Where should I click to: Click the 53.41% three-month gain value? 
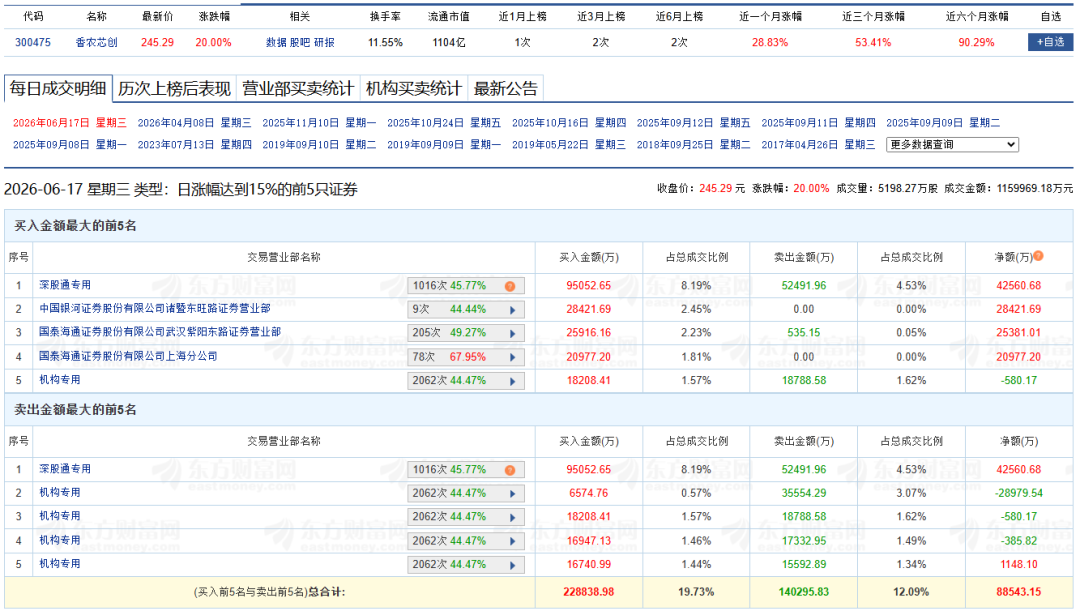[873, 43]
